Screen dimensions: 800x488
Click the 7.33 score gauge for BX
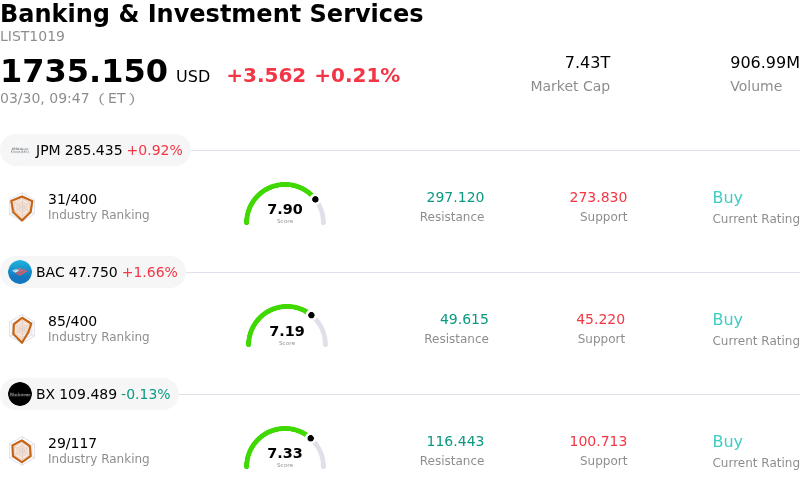coord(285,449)
